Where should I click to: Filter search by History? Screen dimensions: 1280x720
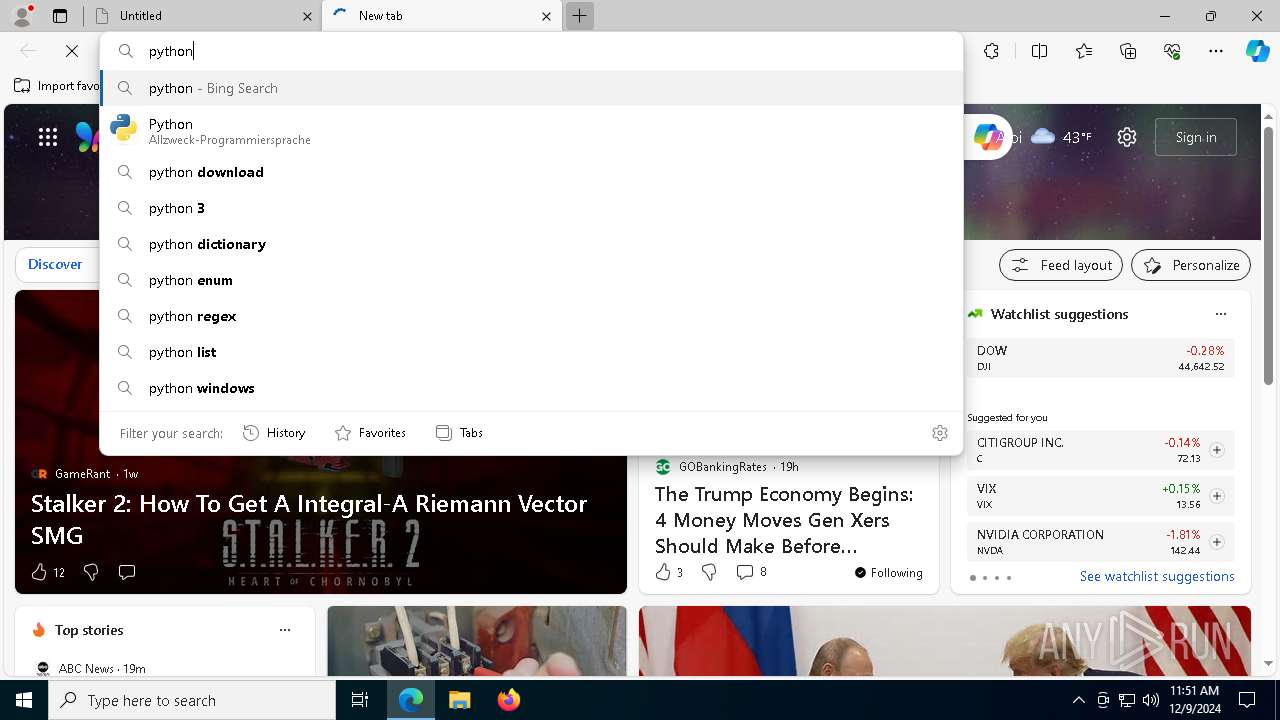click(x=274, y=433)
